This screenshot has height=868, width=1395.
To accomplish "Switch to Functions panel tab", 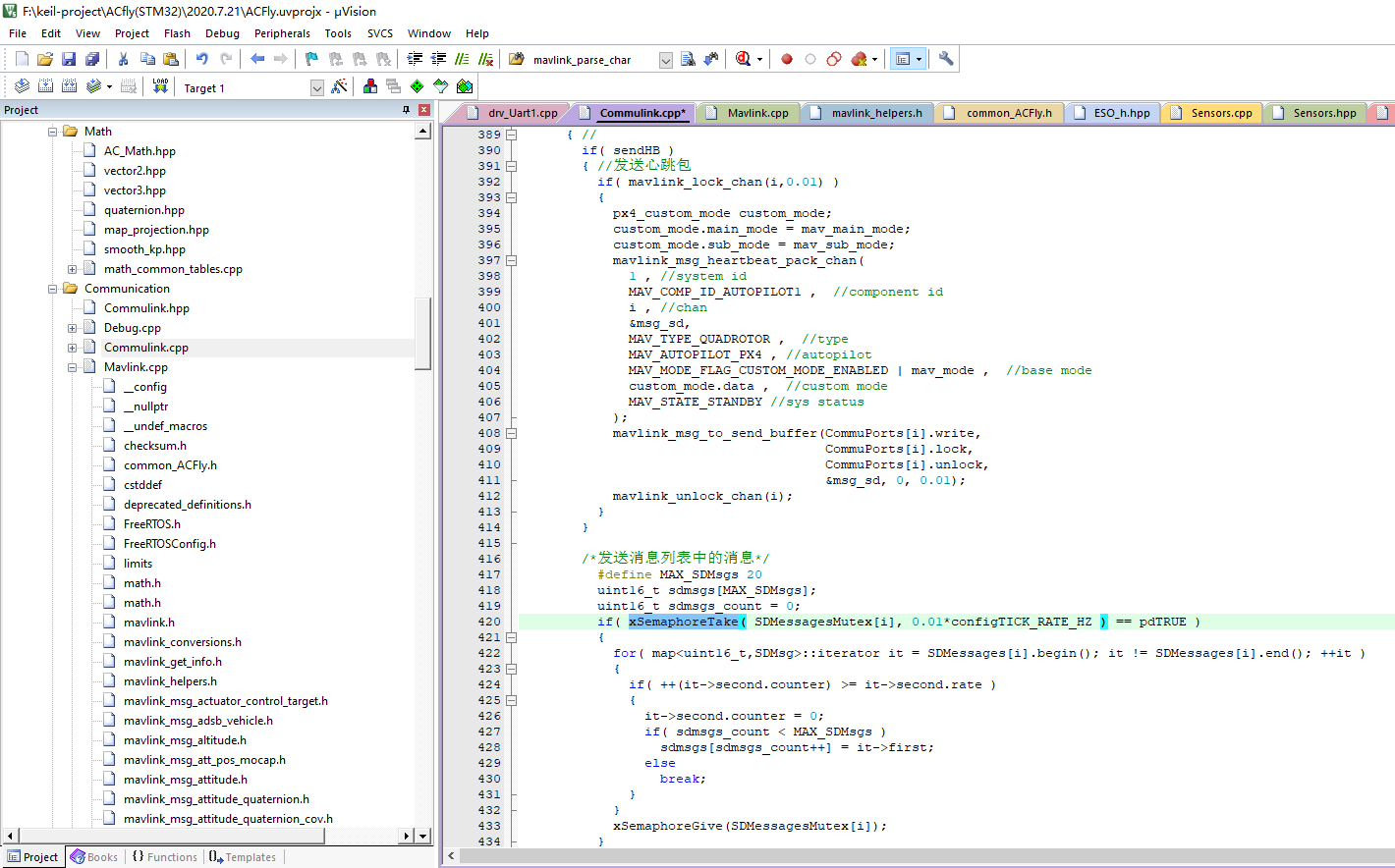I will point(164,857).
